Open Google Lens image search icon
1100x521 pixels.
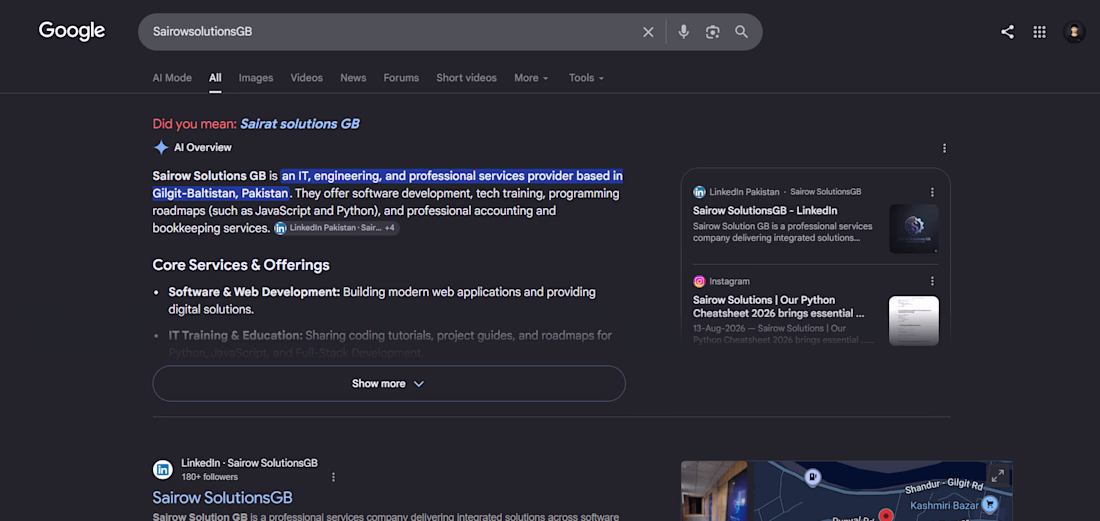point(713,32)
